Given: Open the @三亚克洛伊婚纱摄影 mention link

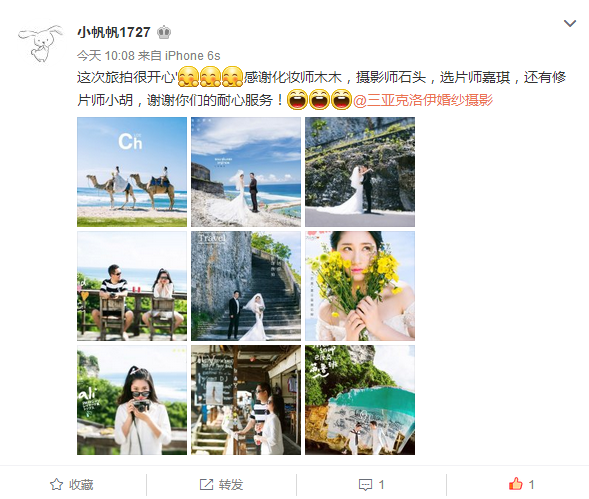Looking at the screenshot, I should [x=423, y=100].
